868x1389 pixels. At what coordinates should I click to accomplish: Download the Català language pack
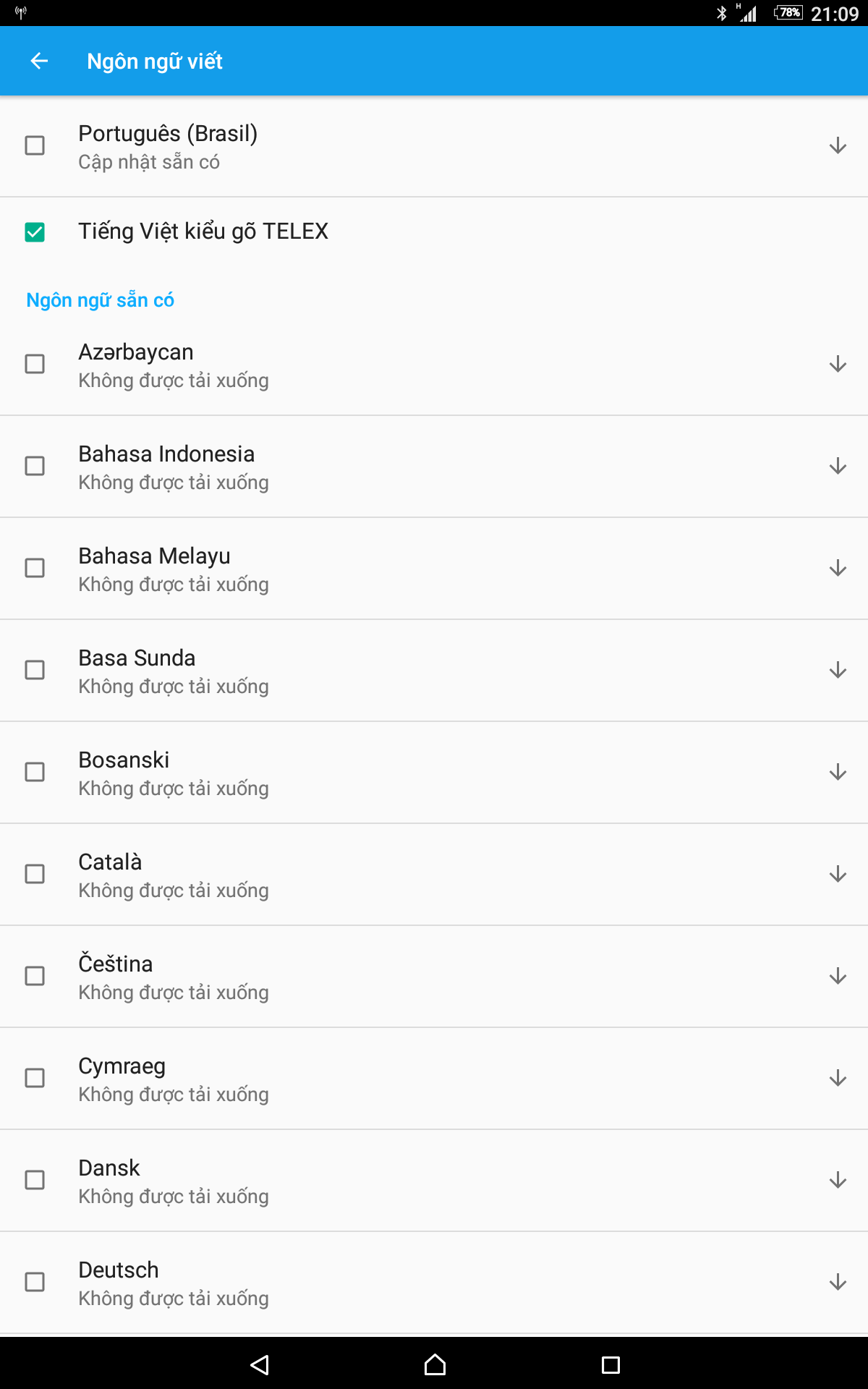838,874
